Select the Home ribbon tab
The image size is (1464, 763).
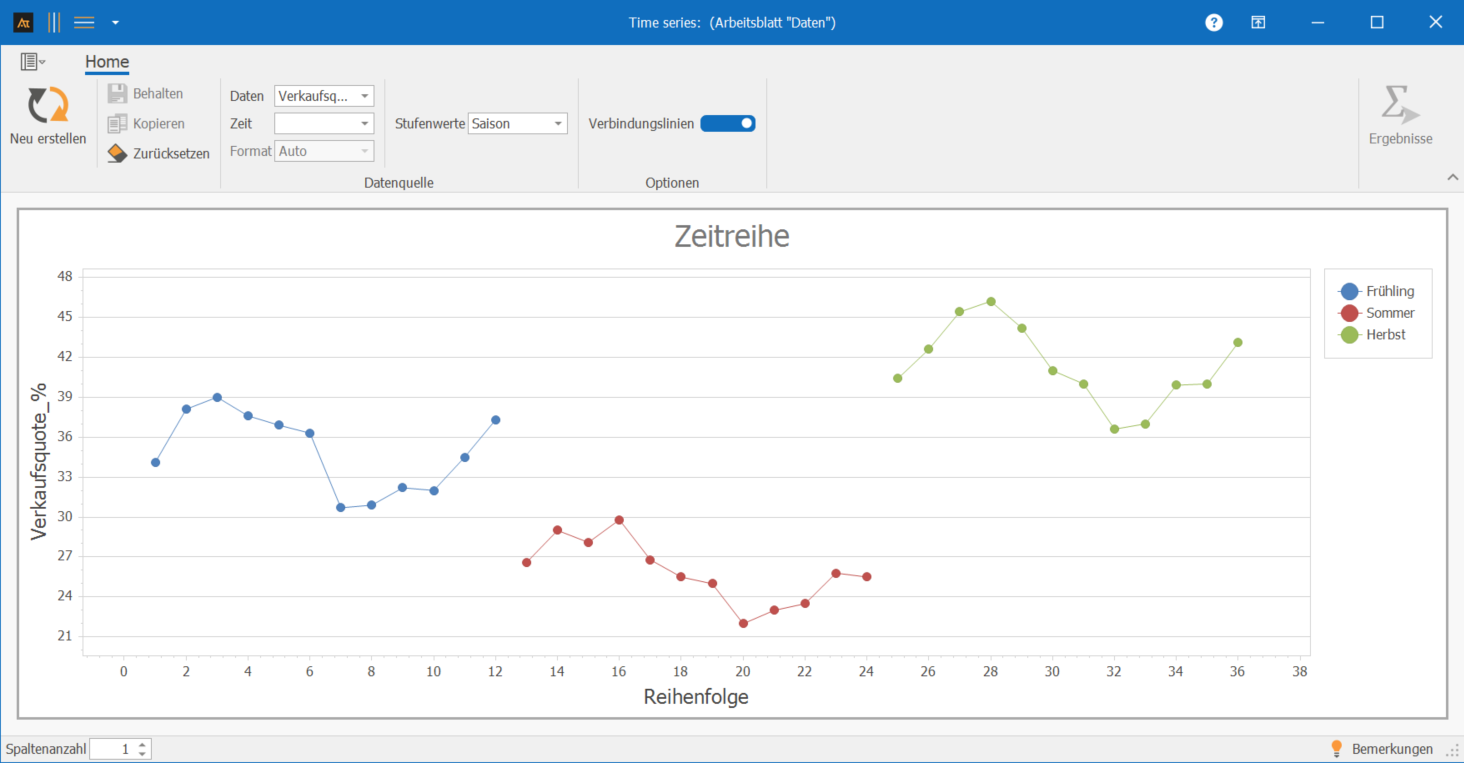(107, 62)
